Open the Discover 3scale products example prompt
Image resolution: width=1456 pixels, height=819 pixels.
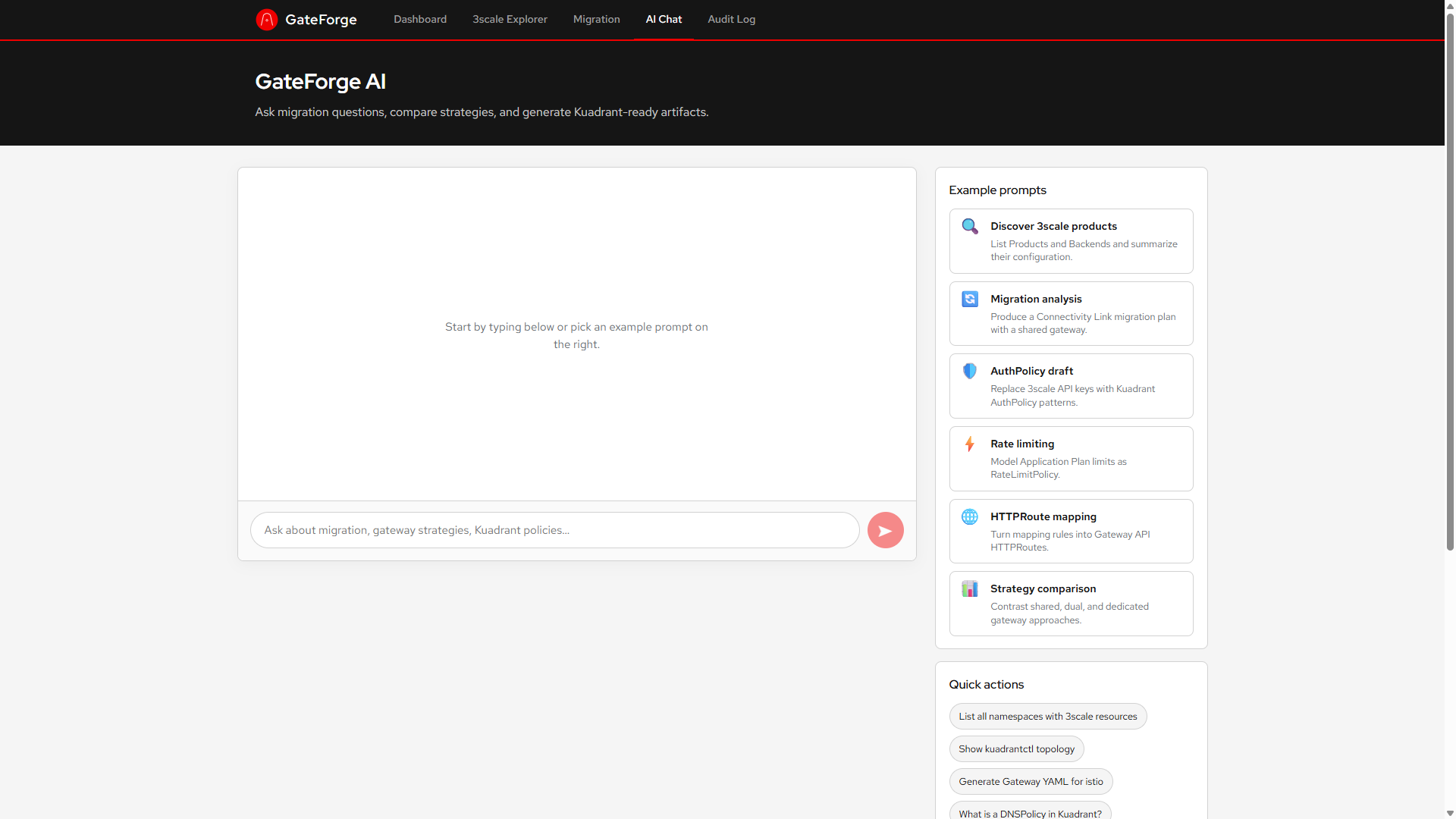coord(1070,240)
